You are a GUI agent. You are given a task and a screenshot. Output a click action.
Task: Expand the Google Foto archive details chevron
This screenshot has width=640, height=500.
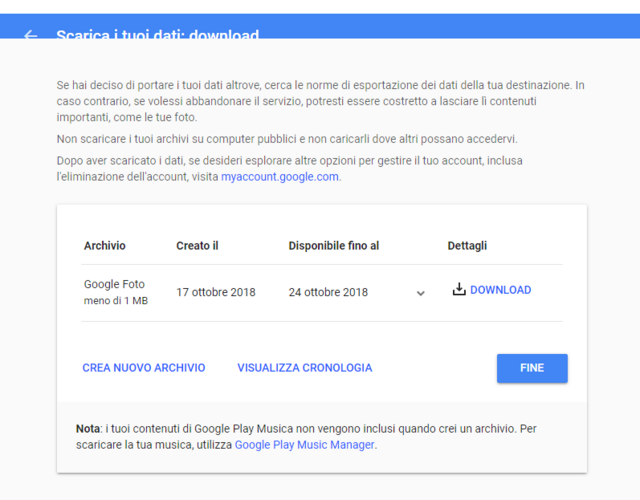420,293
